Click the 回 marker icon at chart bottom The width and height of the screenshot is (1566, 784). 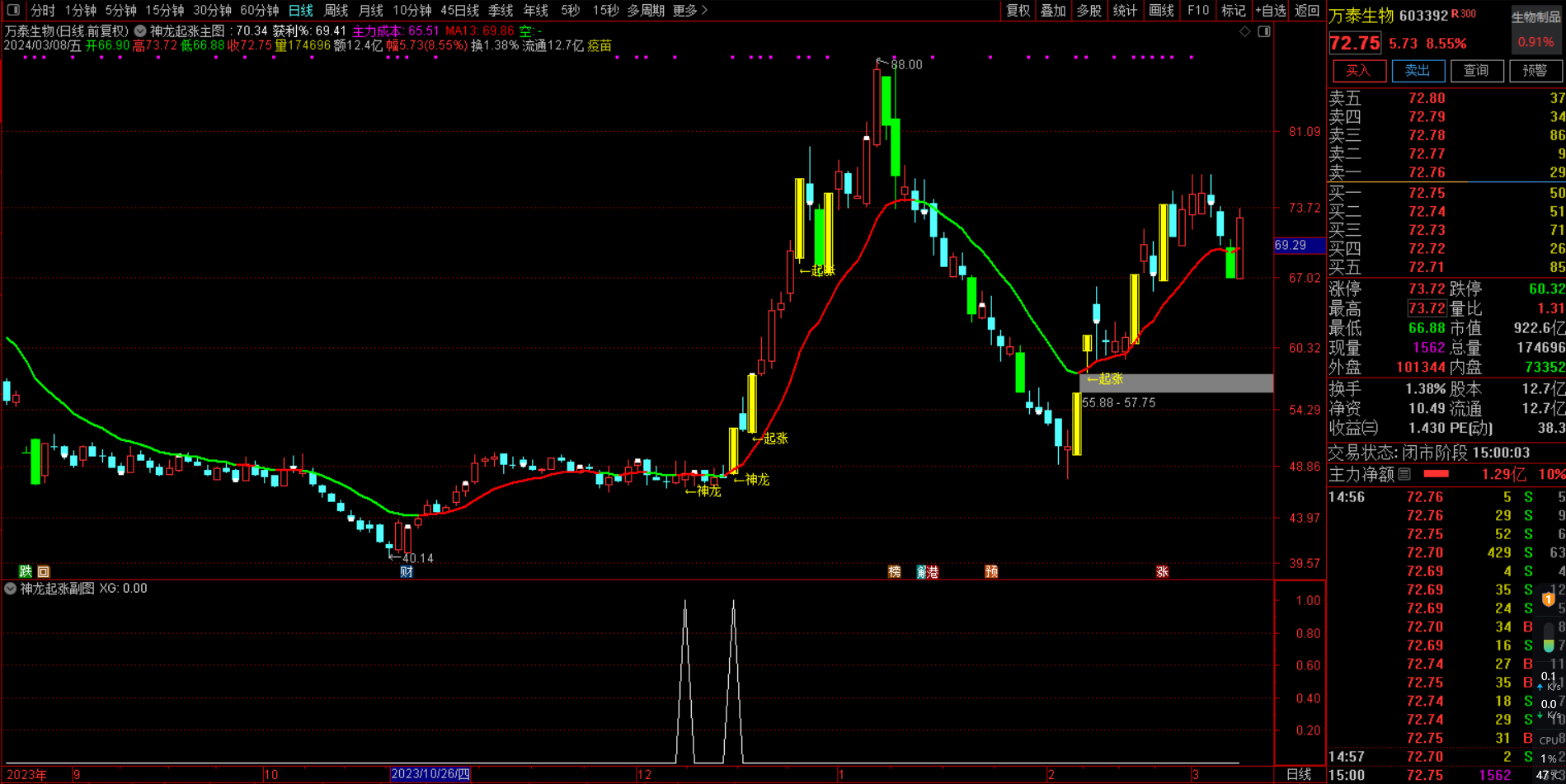44,571
